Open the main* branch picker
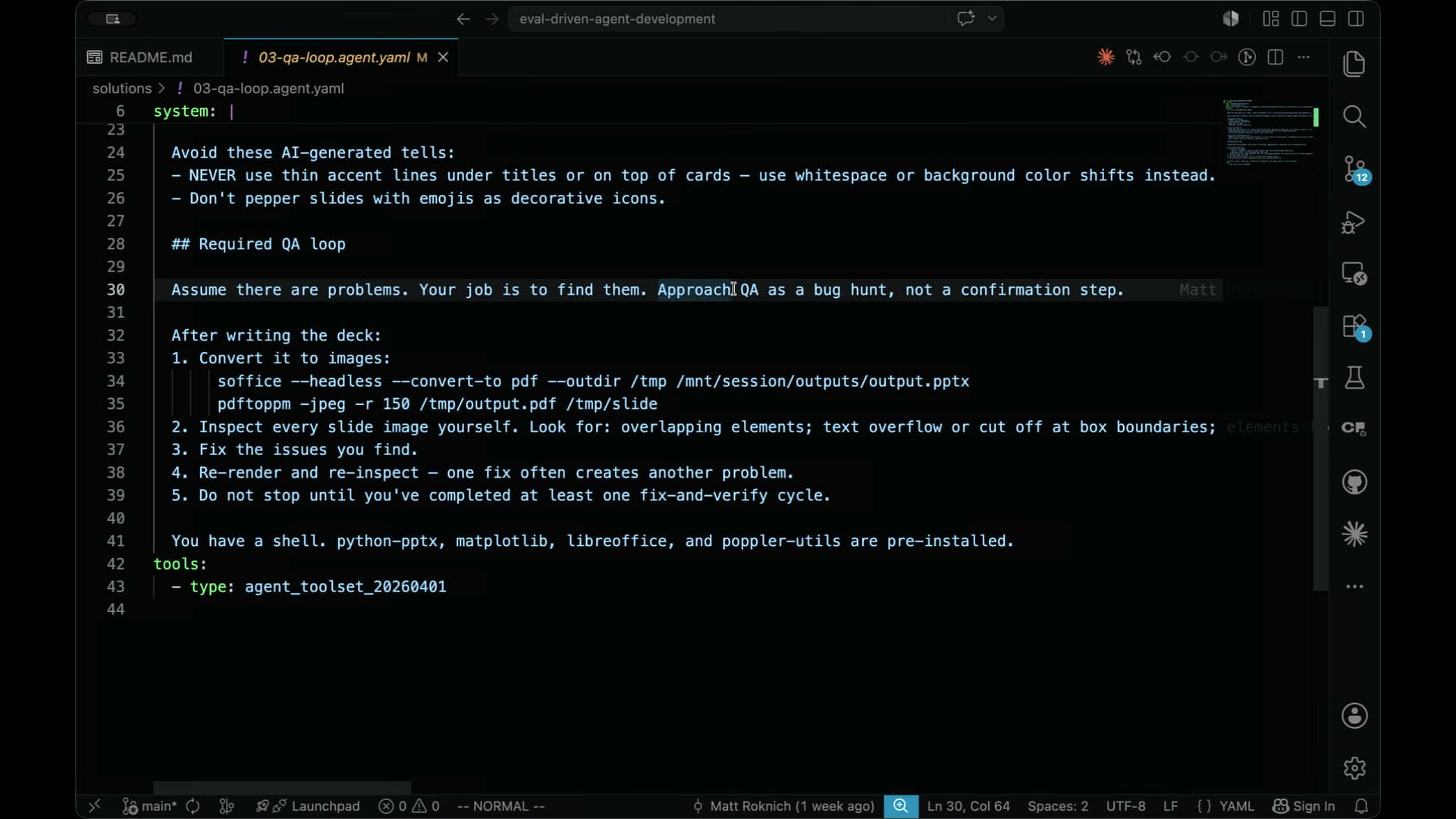 149,806
